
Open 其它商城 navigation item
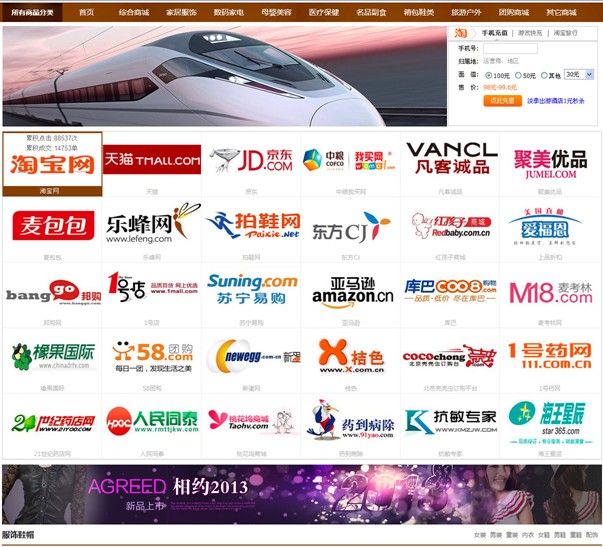pyautogui.click(x=561, y=12)
